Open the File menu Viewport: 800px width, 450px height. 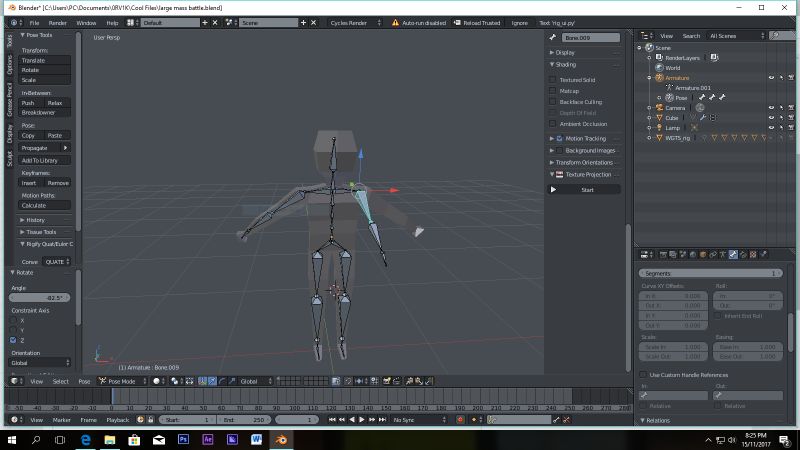coord(34,22)
